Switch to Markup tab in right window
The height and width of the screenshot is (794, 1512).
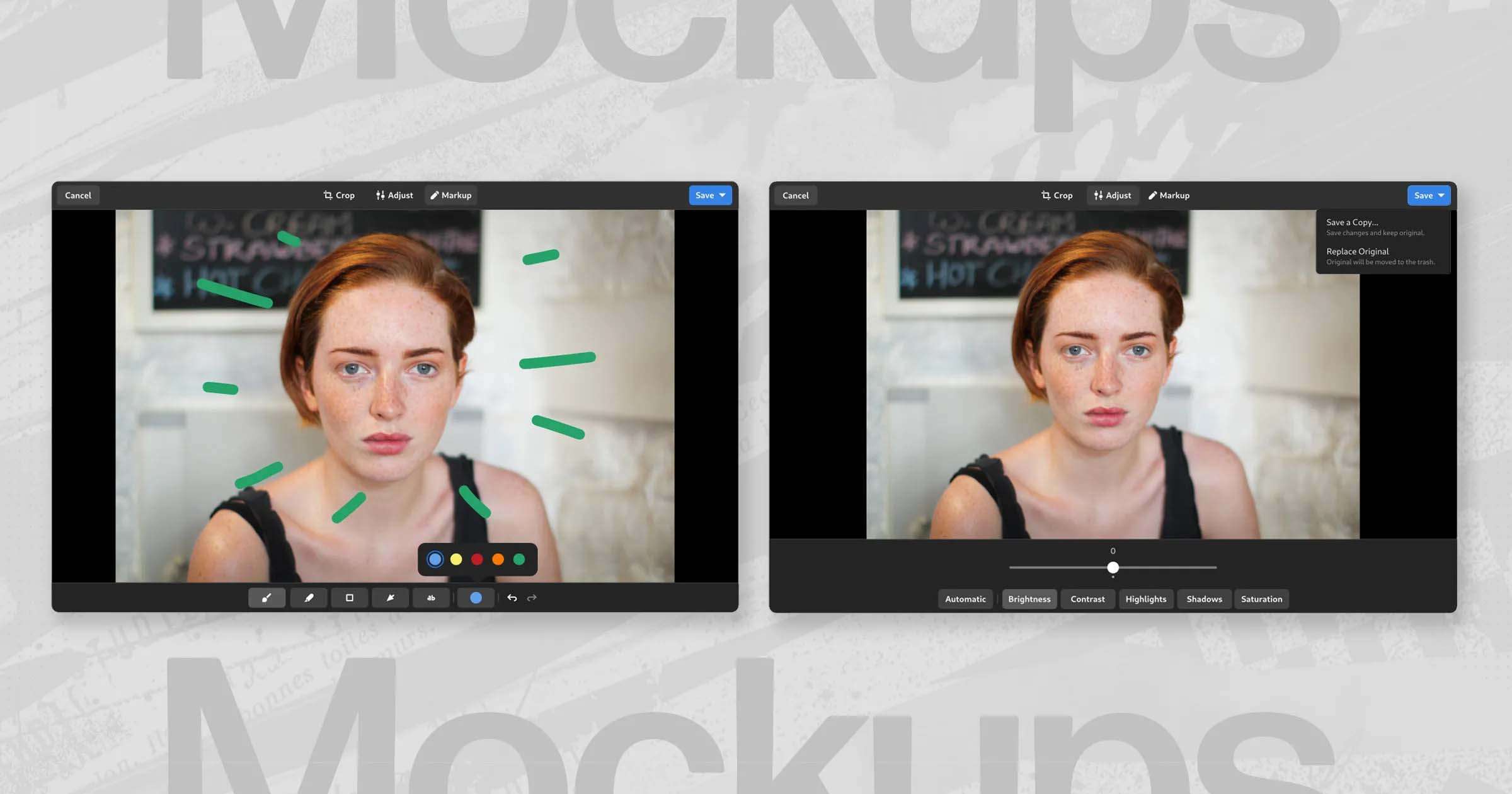click(1169, 195)
